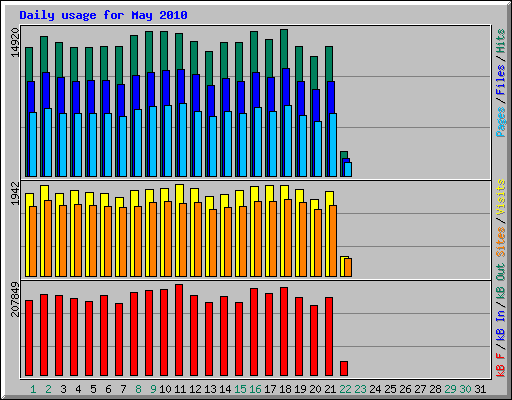Click the light blue Pages bar for day 20
The width and height of the screenshot is (512, 400).
(x=318, y=149)
